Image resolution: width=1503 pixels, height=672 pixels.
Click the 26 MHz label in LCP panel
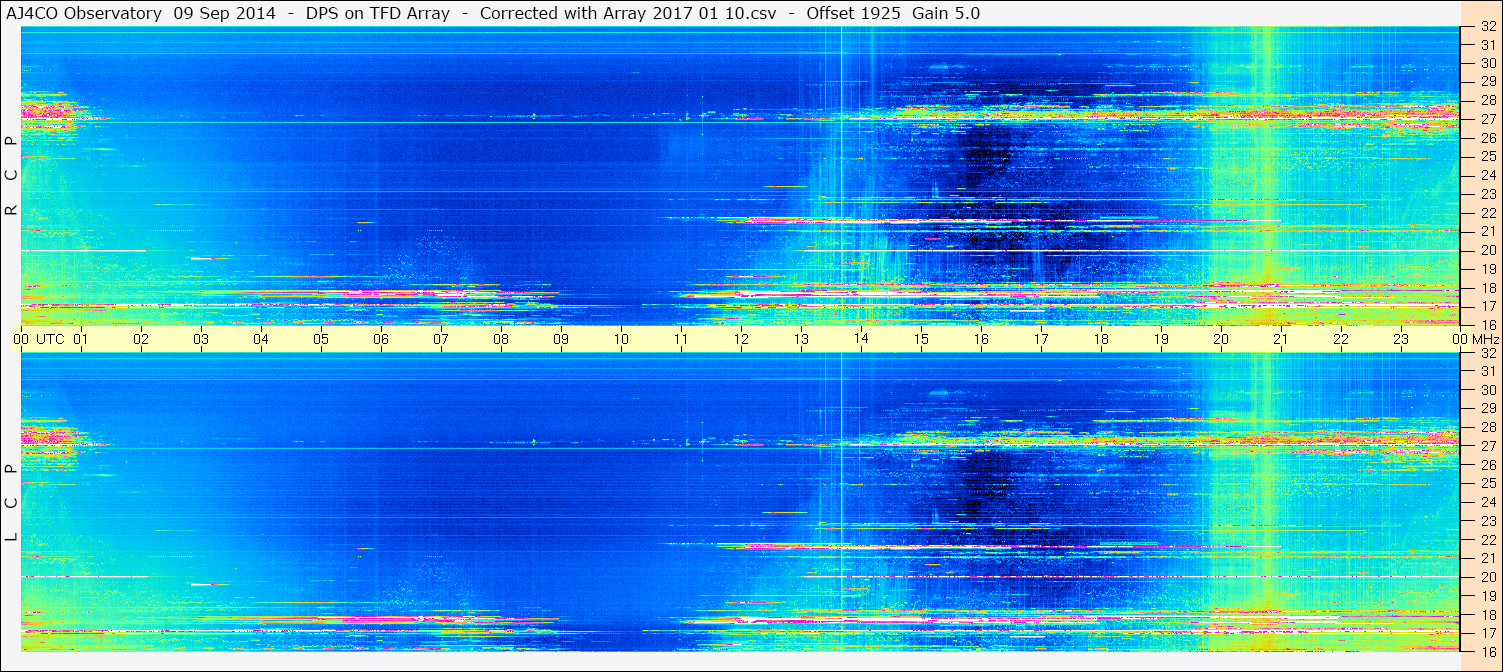tap(1487, 465)
